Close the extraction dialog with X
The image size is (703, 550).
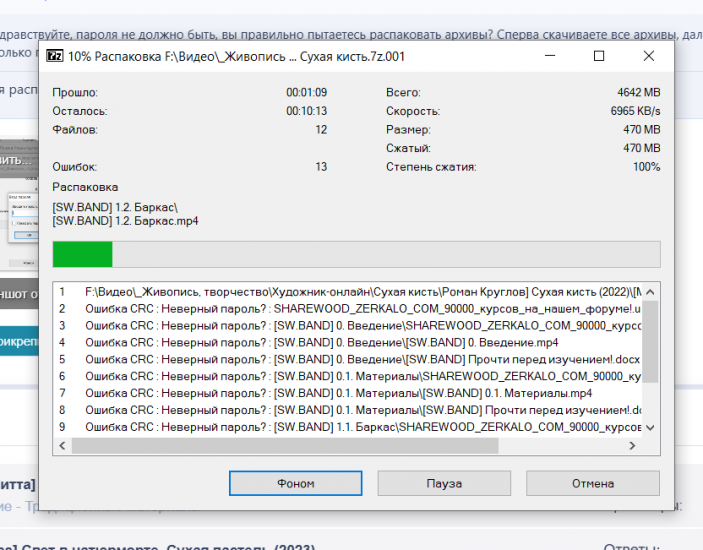pos(649,56)
